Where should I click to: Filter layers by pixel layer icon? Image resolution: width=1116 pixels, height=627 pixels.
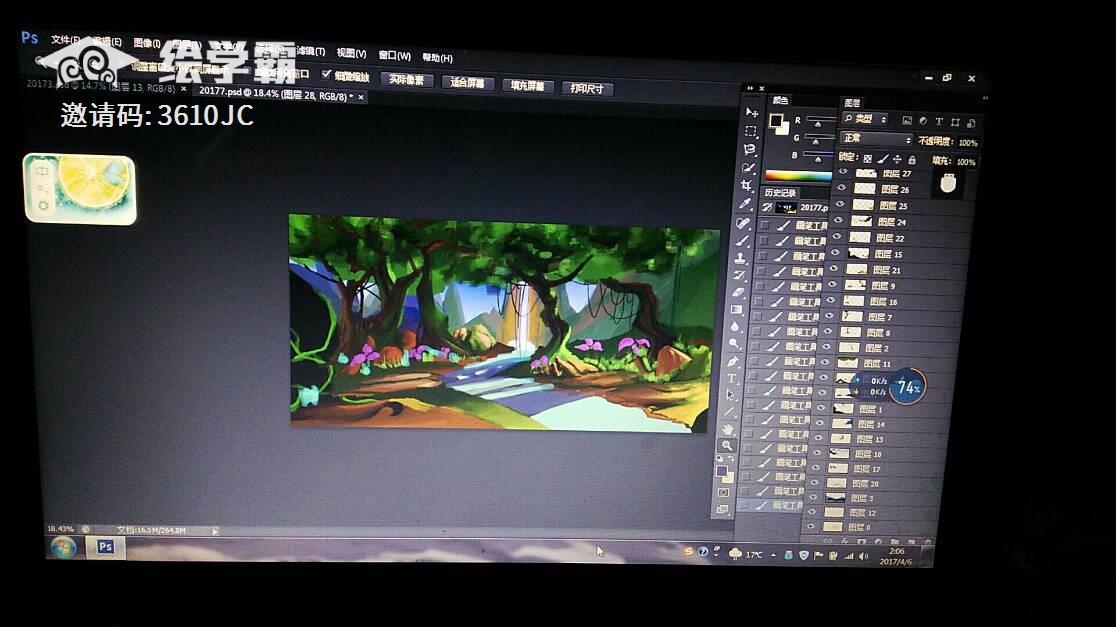(x=907, y=120)
